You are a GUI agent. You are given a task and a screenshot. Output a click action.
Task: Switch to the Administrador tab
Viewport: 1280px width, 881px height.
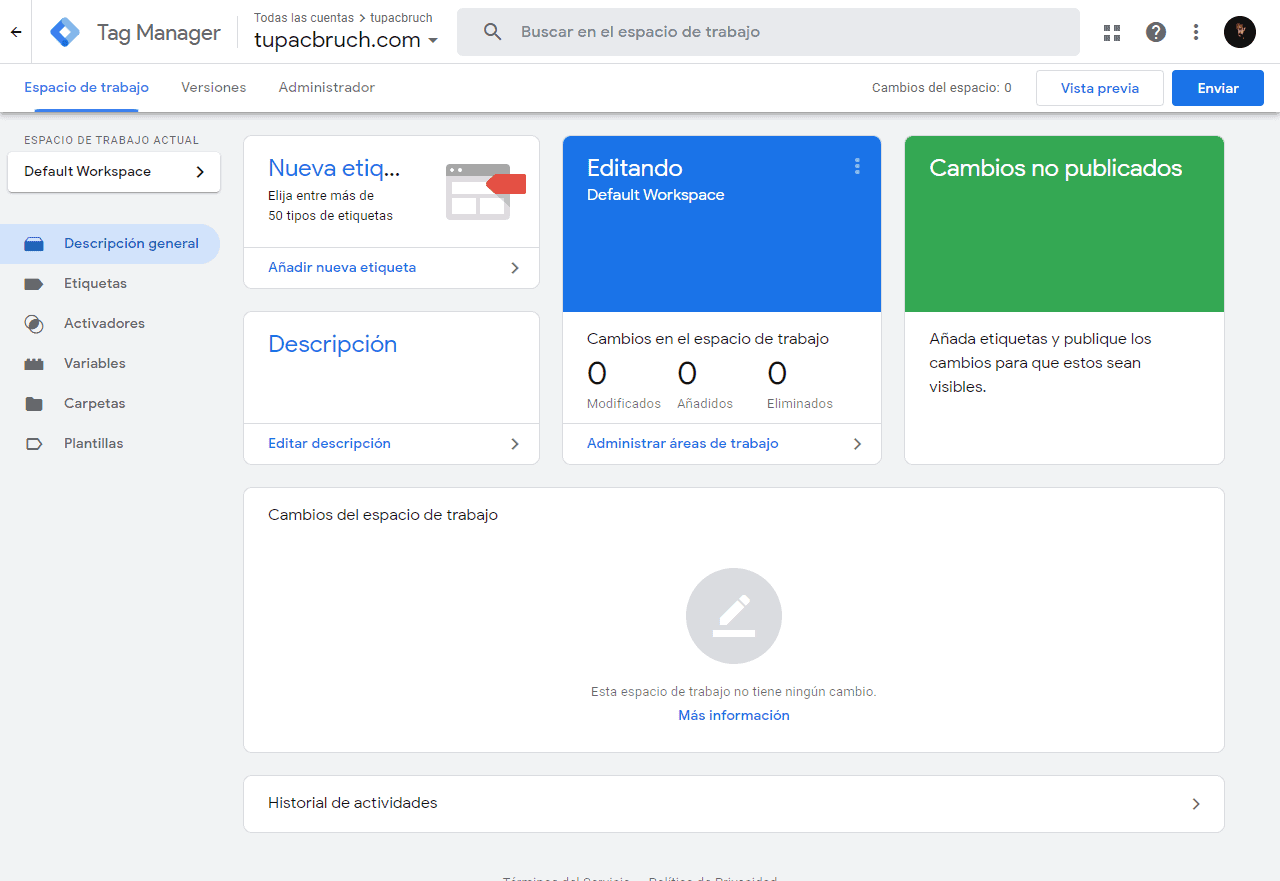327,87
